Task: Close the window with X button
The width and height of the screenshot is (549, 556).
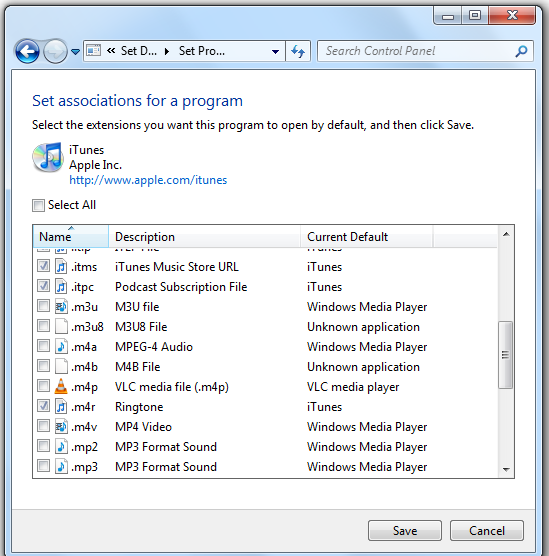Action: pyautogui.click(x=512, y=15)
